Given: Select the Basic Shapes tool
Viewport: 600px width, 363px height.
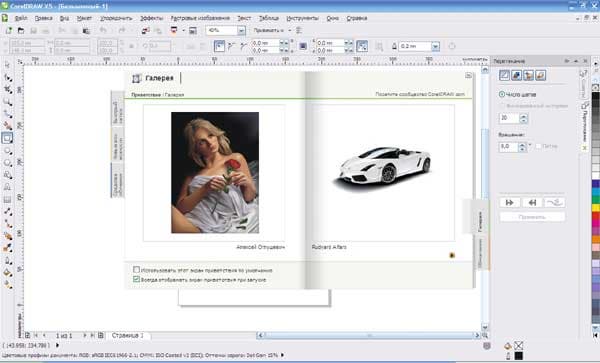Looking at the screenshot, I should 7,175.
